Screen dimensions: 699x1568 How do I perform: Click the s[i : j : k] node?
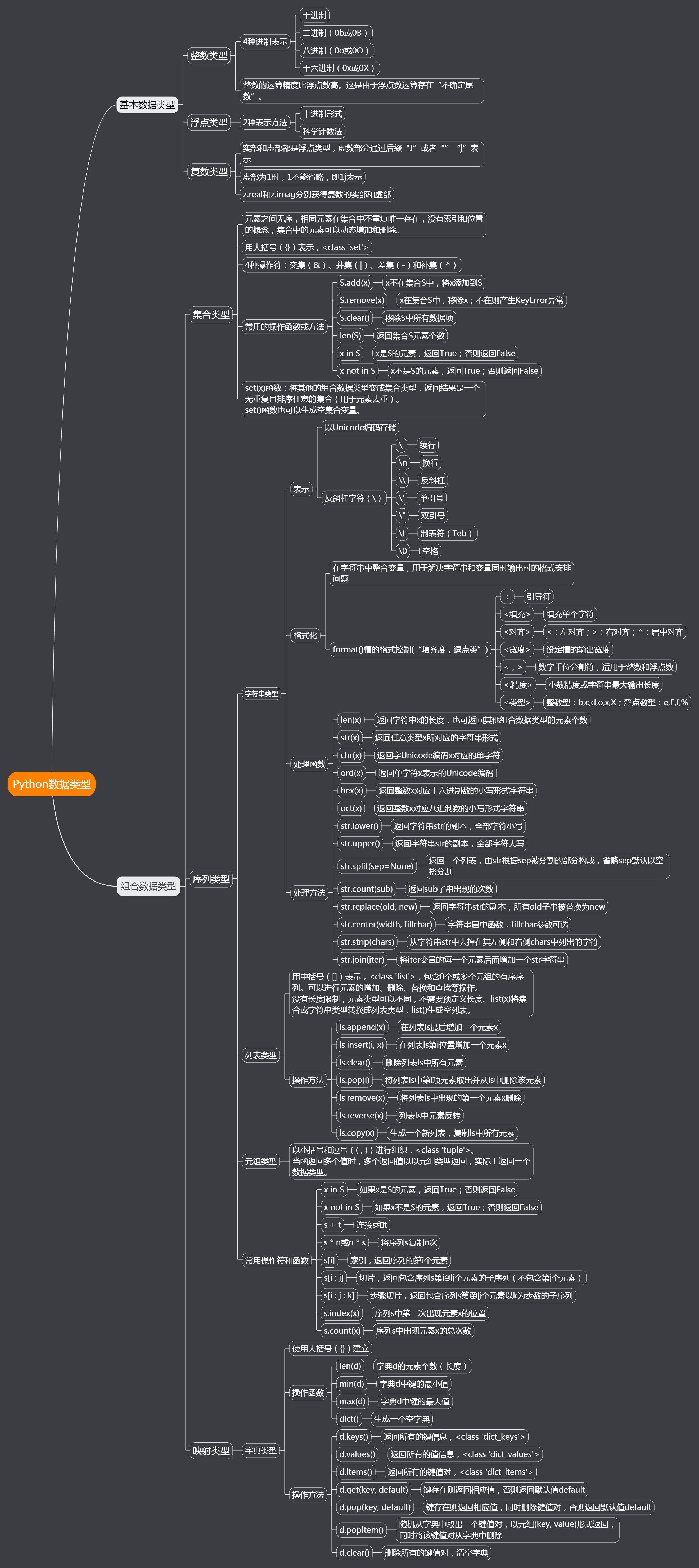pos(339,1295)
